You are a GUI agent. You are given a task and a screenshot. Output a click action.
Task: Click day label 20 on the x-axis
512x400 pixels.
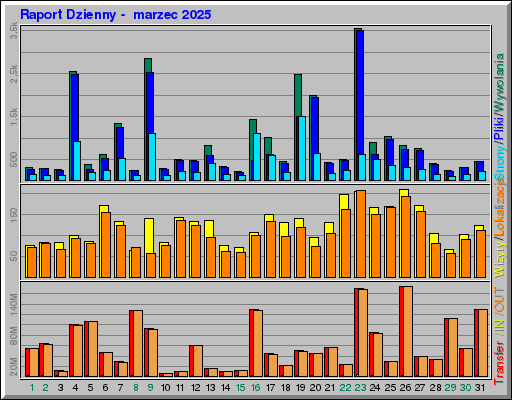click(x=315, y=388)
